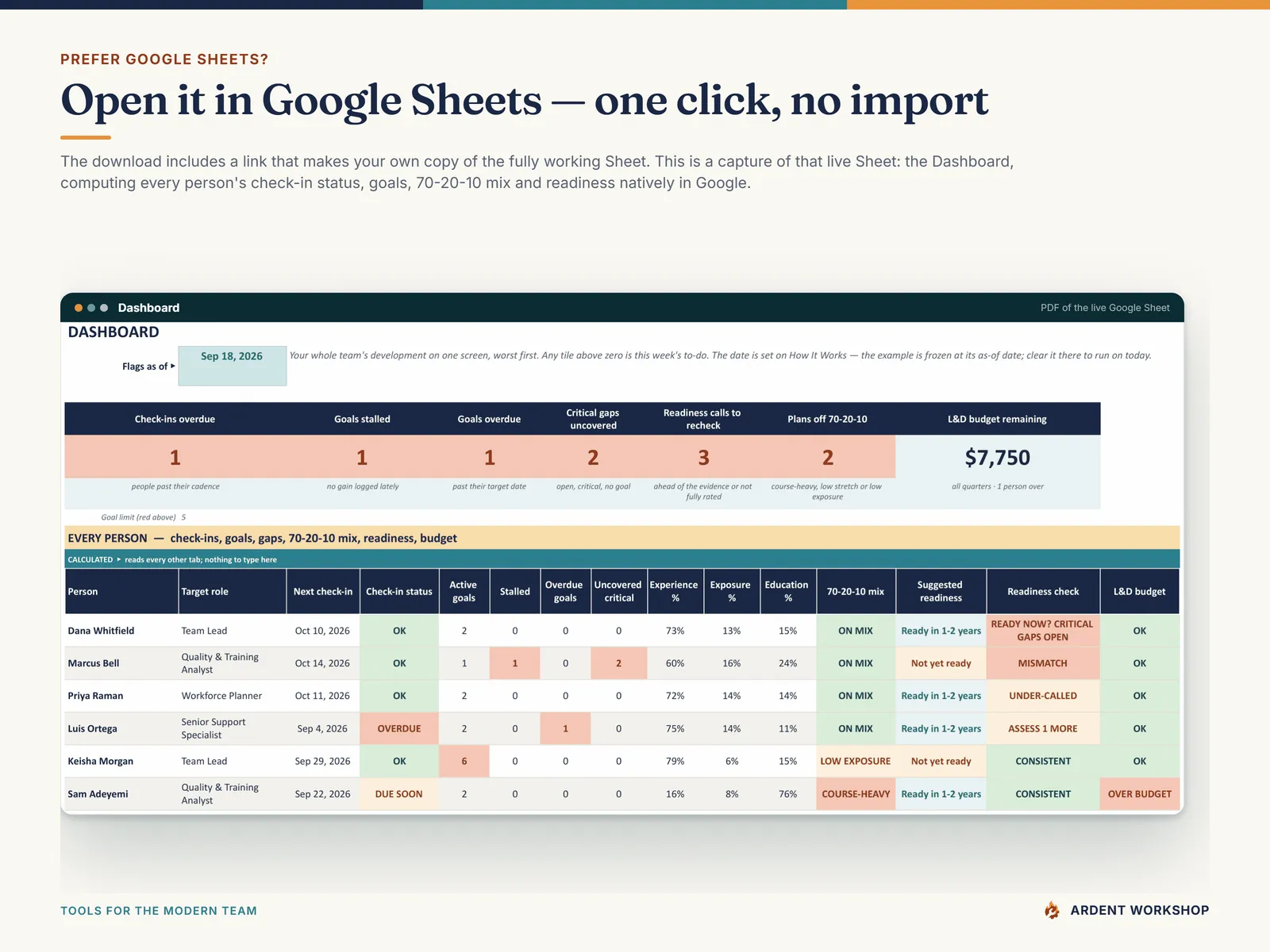Click the 'Check-in status' column header

coord(399,591)
